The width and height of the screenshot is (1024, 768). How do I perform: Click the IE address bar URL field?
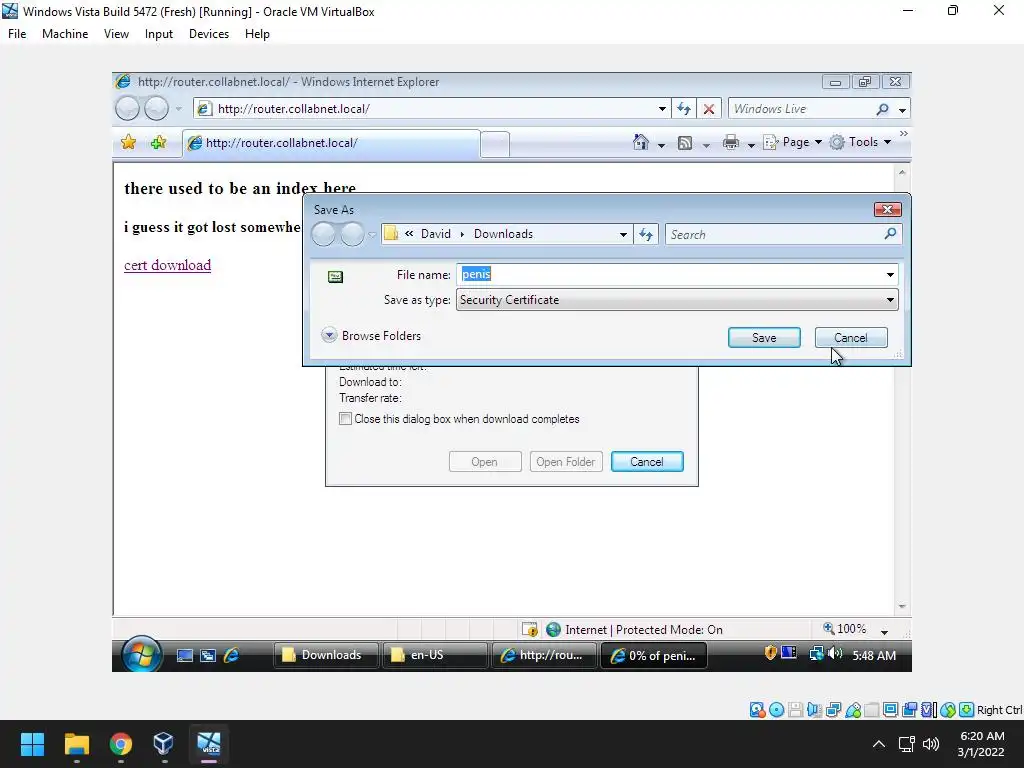(x=434, y=108)
